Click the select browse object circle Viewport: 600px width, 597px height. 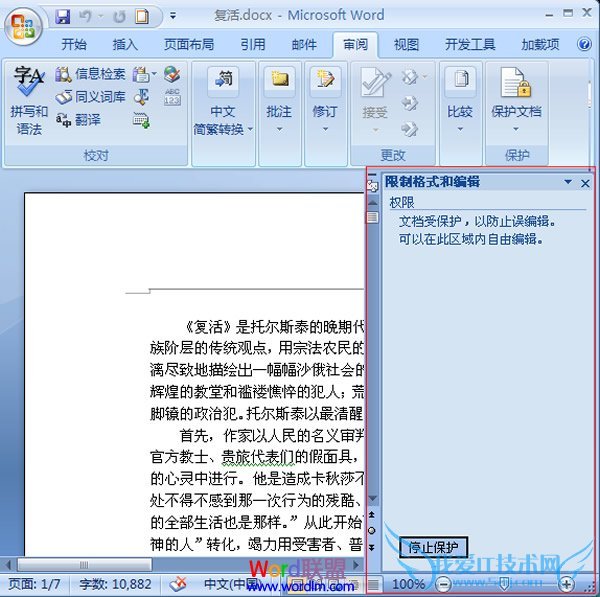click(x=372, y=531)
